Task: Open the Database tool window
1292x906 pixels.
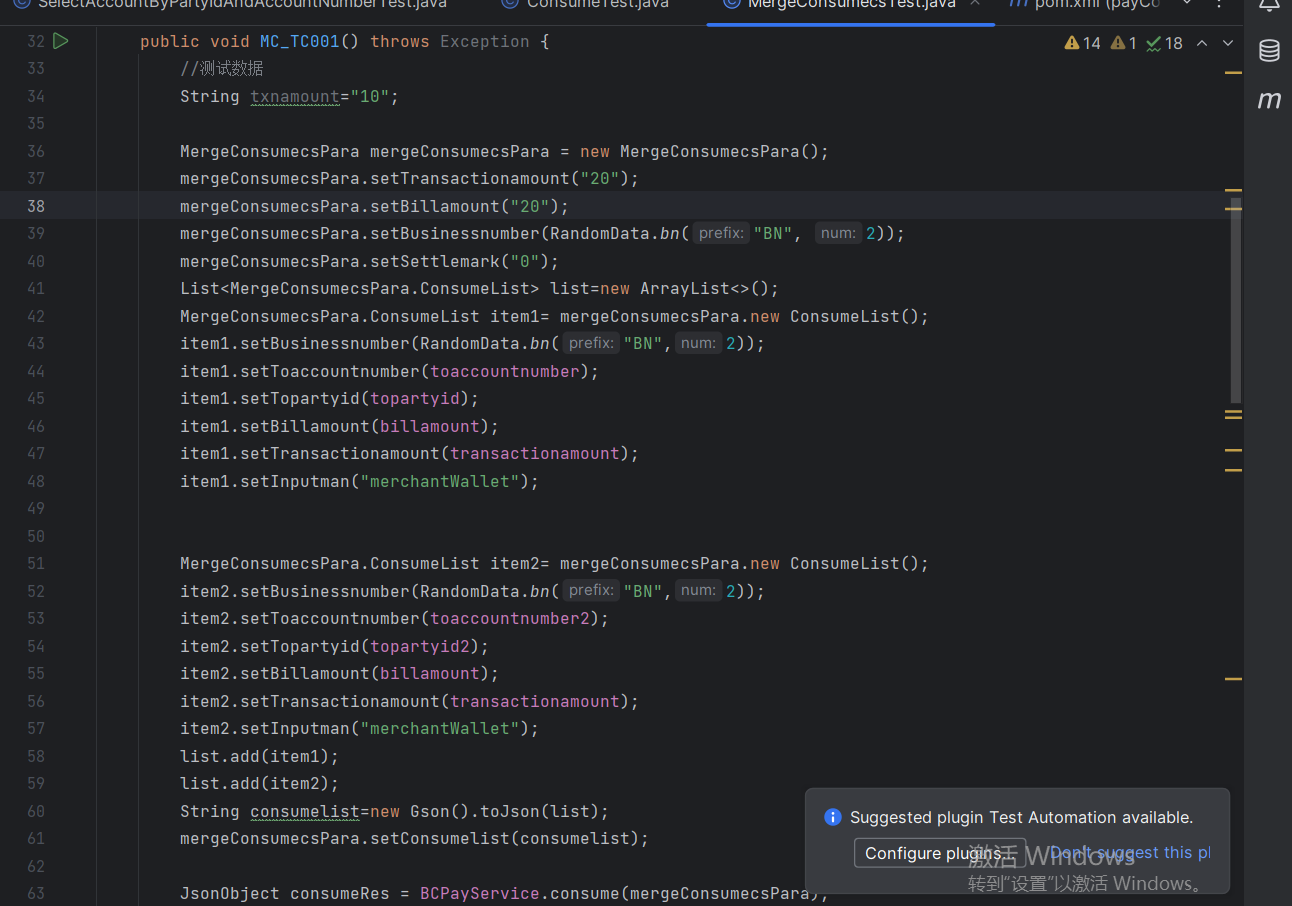Action: pyautogui.click(x=1269, y=51)
